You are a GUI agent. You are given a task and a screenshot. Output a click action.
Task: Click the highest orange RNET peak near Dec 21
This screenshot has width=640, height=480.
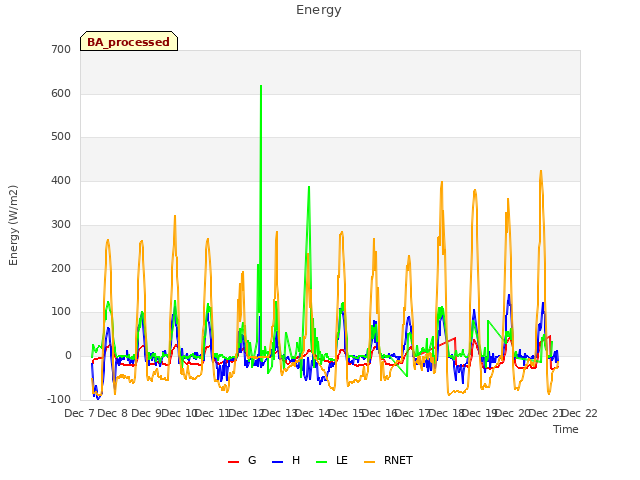(x=541, y=171)
